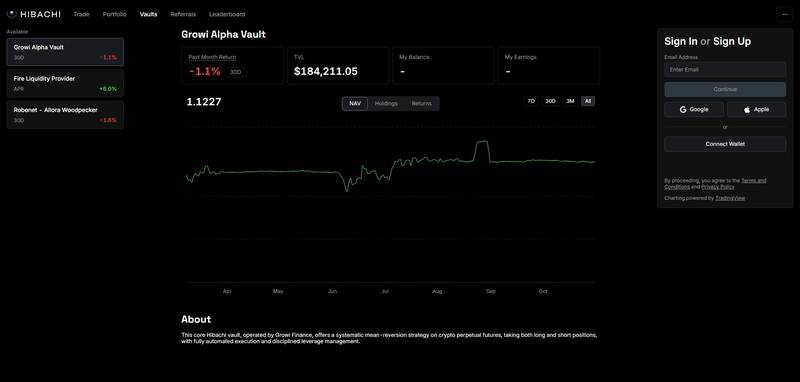Click the 30D badge beside past month return
This screenshot has height=382, width=800.
(x=235, y=72)
